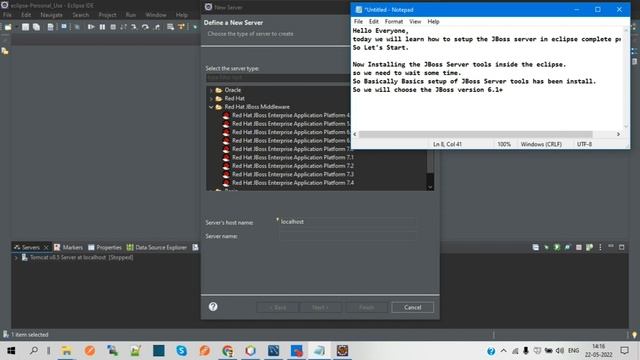The image size is (640, 360).
Task: Click the Save icon in Eclipse toolbar
Action: pos(25,27)
